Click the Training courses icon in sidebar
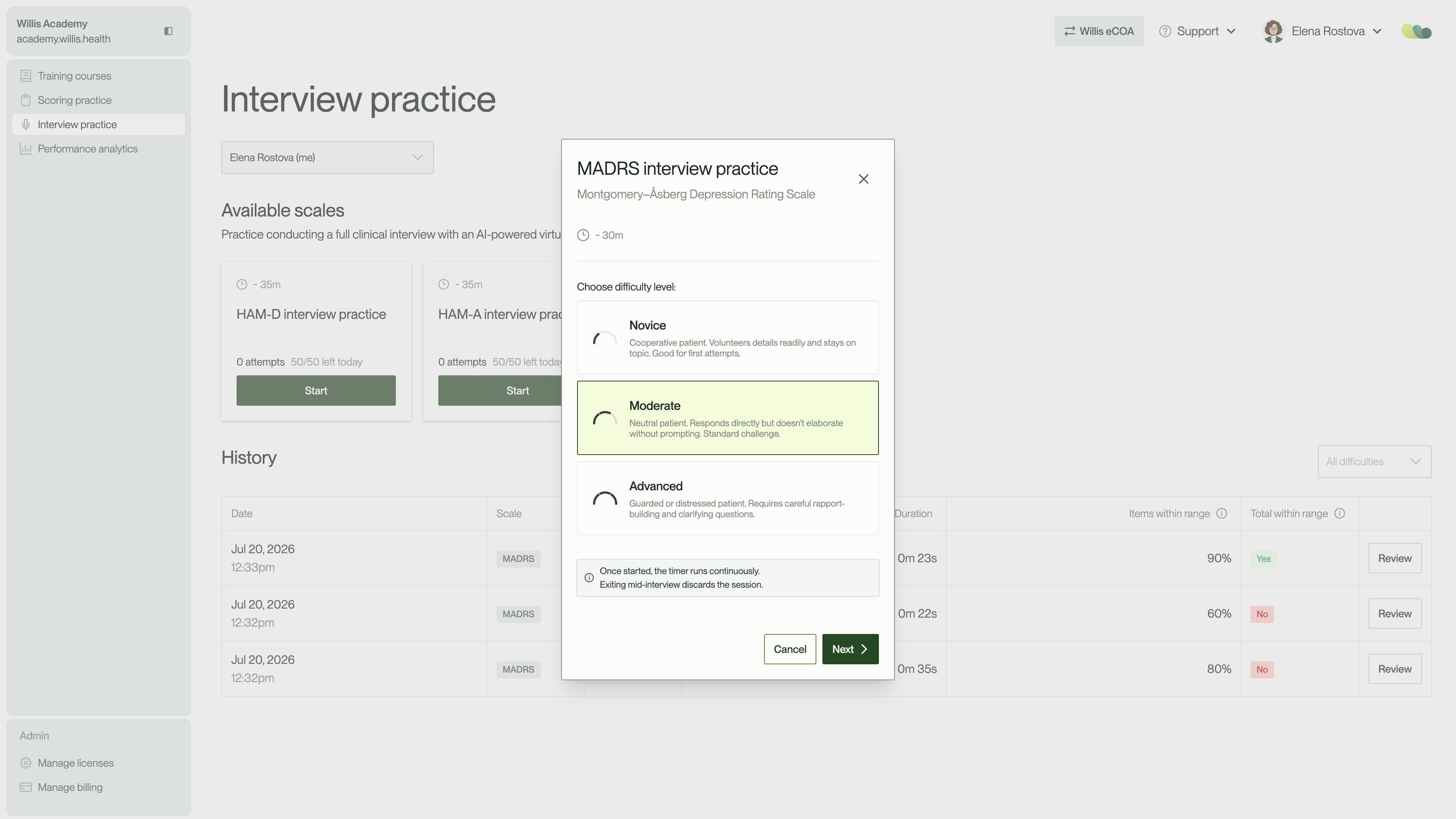 [x=25, y=76]
